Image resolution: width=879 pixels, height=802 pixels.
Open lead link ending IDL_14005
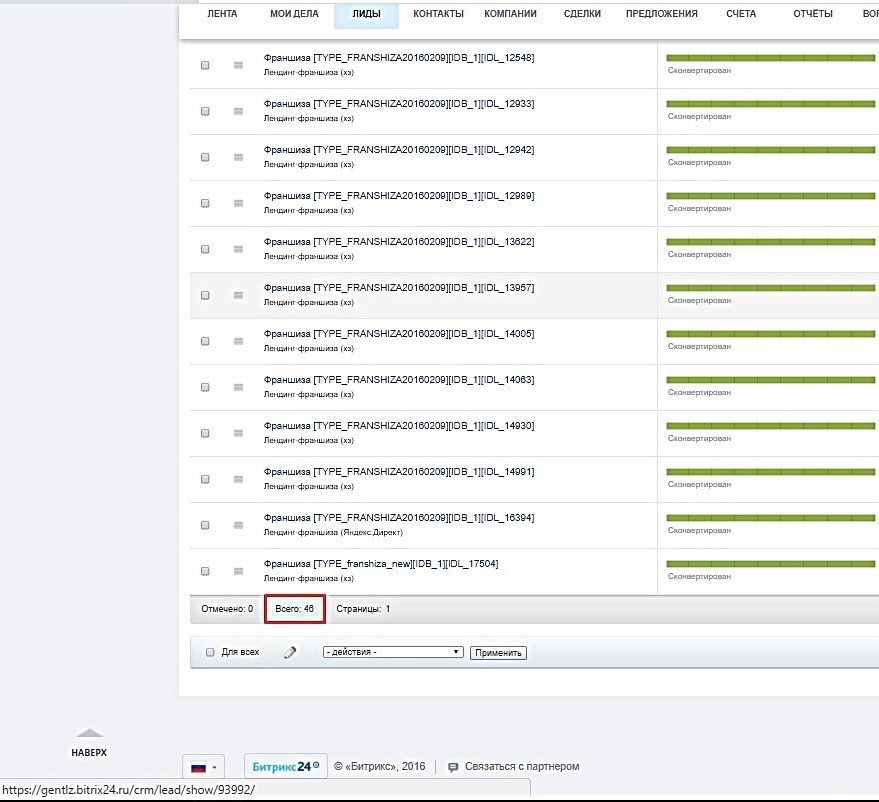point(399,333)
